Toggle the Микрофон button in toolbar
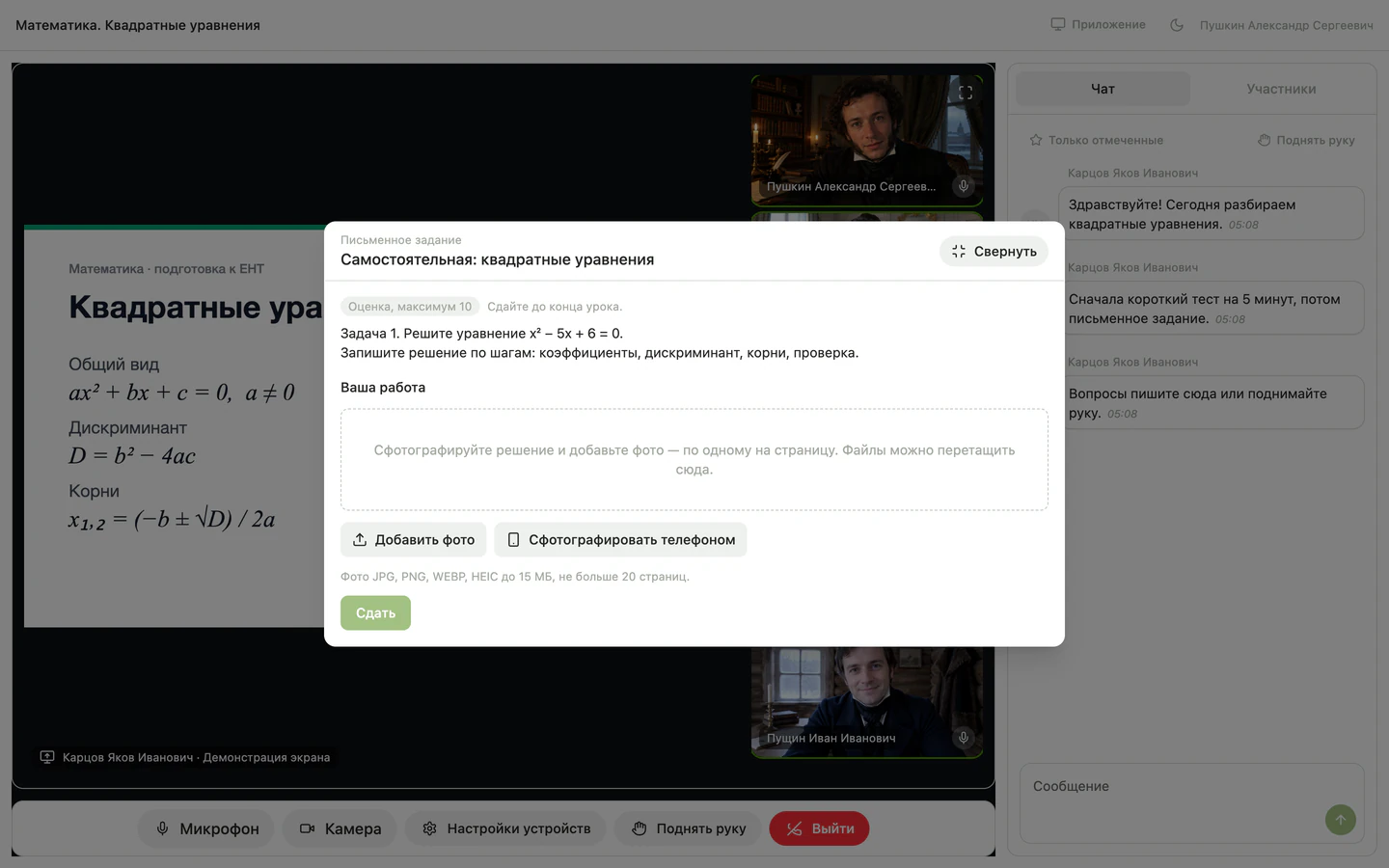Screen dimensions: 1389x868 [206, 828]
